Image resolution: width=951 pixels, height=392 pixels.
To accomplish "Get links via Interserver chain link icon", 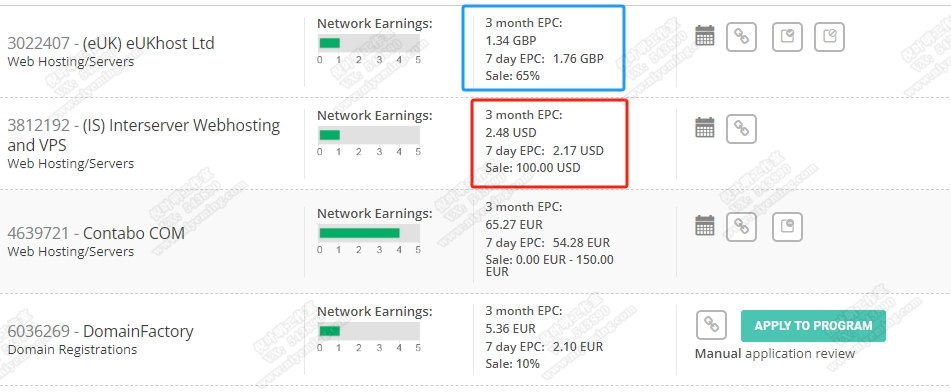I will click(741, 129).
